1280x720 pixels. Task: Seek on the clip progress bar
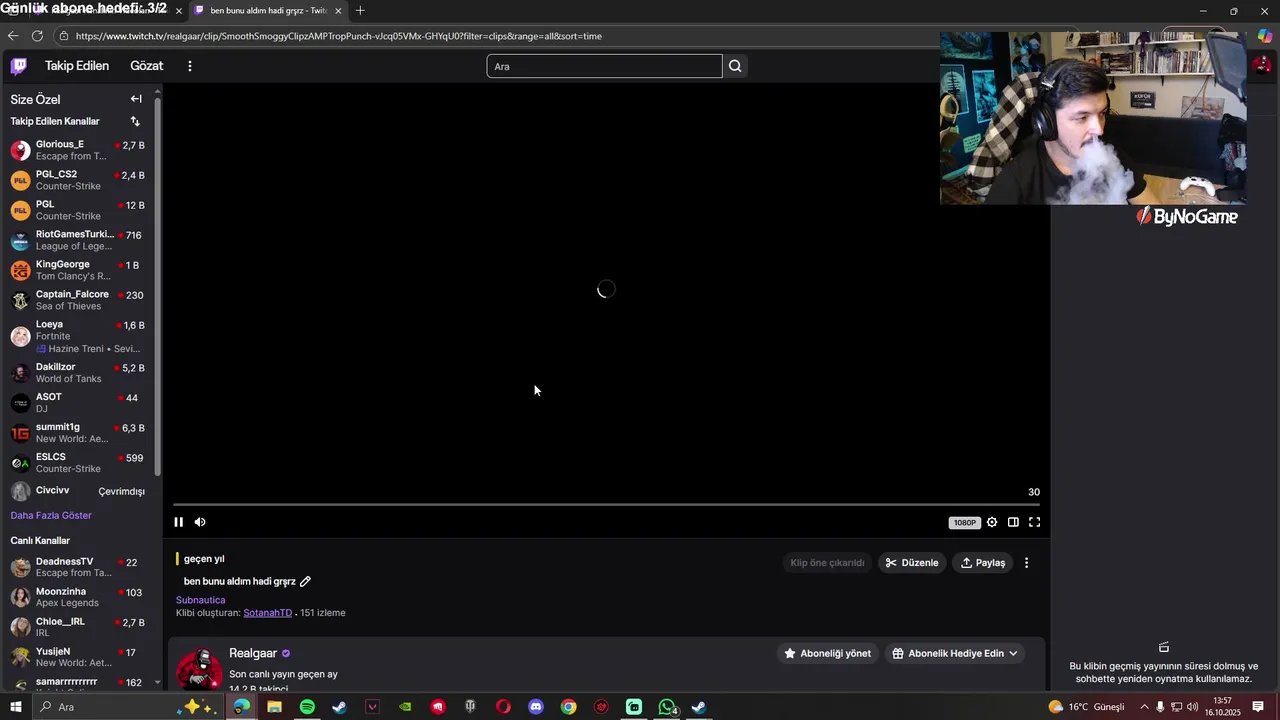pyautogui.click(x=606, y=505)
